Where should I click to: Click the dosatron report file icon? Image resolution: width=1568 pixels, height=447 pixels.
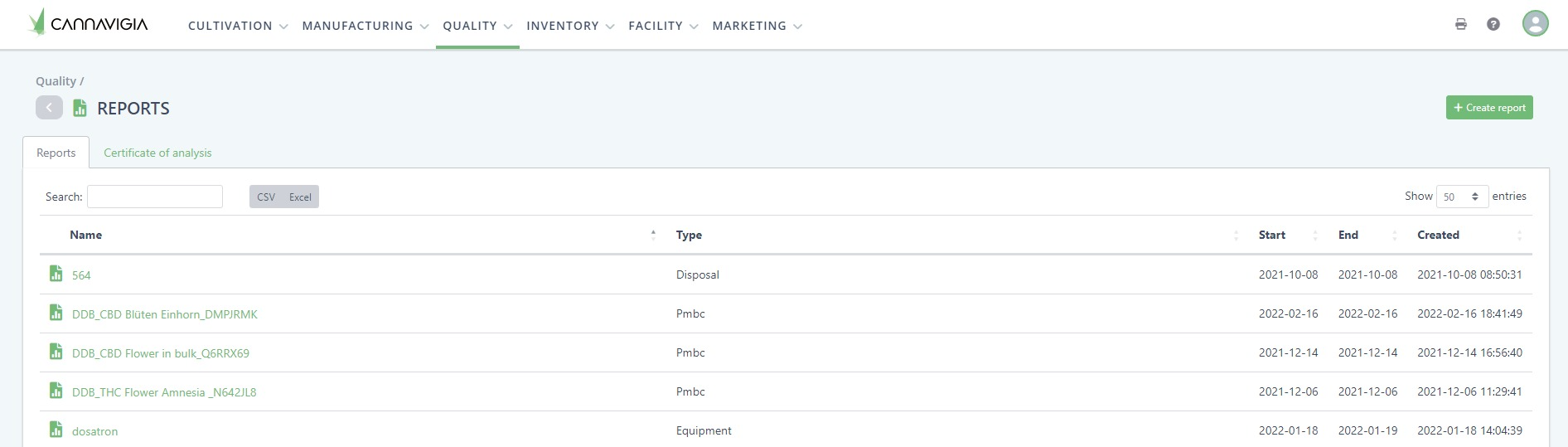tap(56, 430)
